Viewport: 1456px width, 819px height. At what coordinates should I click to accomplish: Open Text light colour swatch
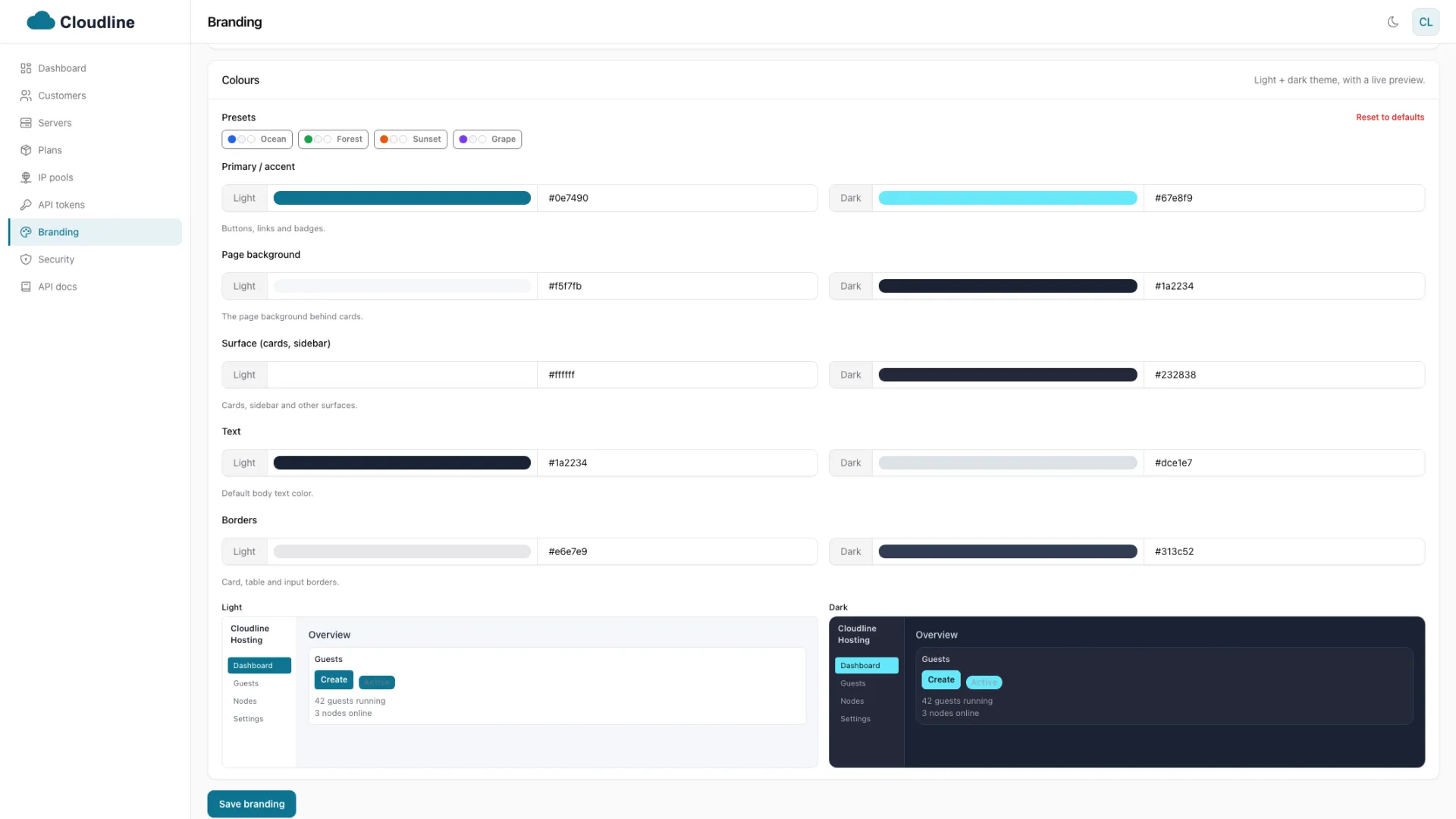pos(402,463)
